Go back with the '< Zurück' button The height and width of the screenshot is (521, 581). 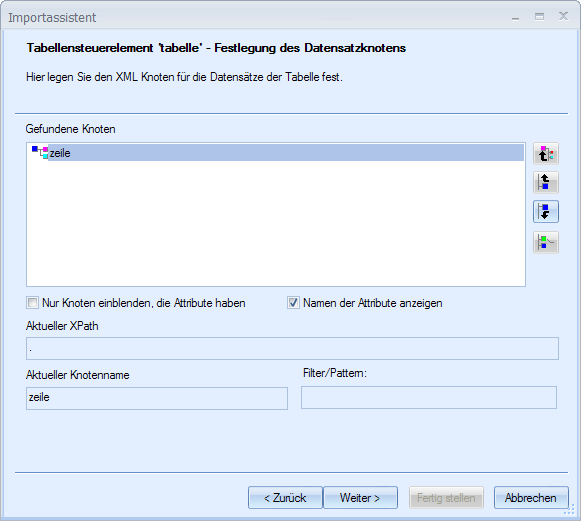pos(285,498)
